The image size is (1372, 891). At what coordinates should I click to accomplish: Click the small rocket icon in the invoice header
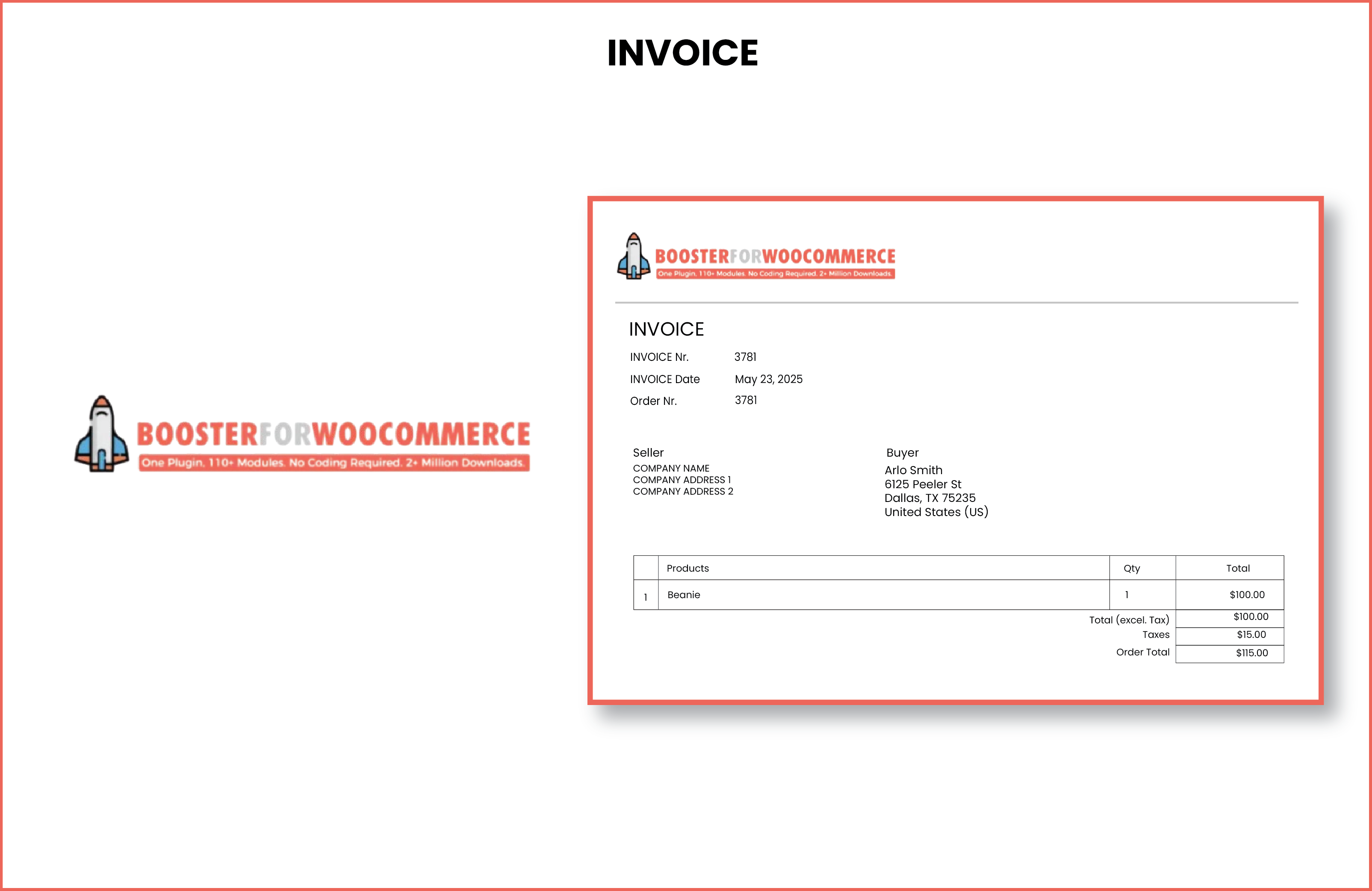(x=634, y=257)
